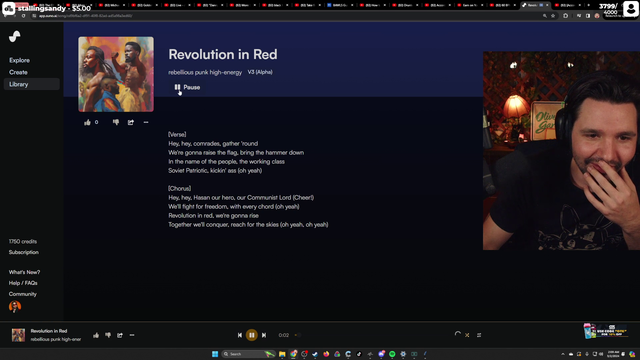Show hidden system tray icons
The width and height of the screenshot is (640, 360).
(x=563, y=354)
